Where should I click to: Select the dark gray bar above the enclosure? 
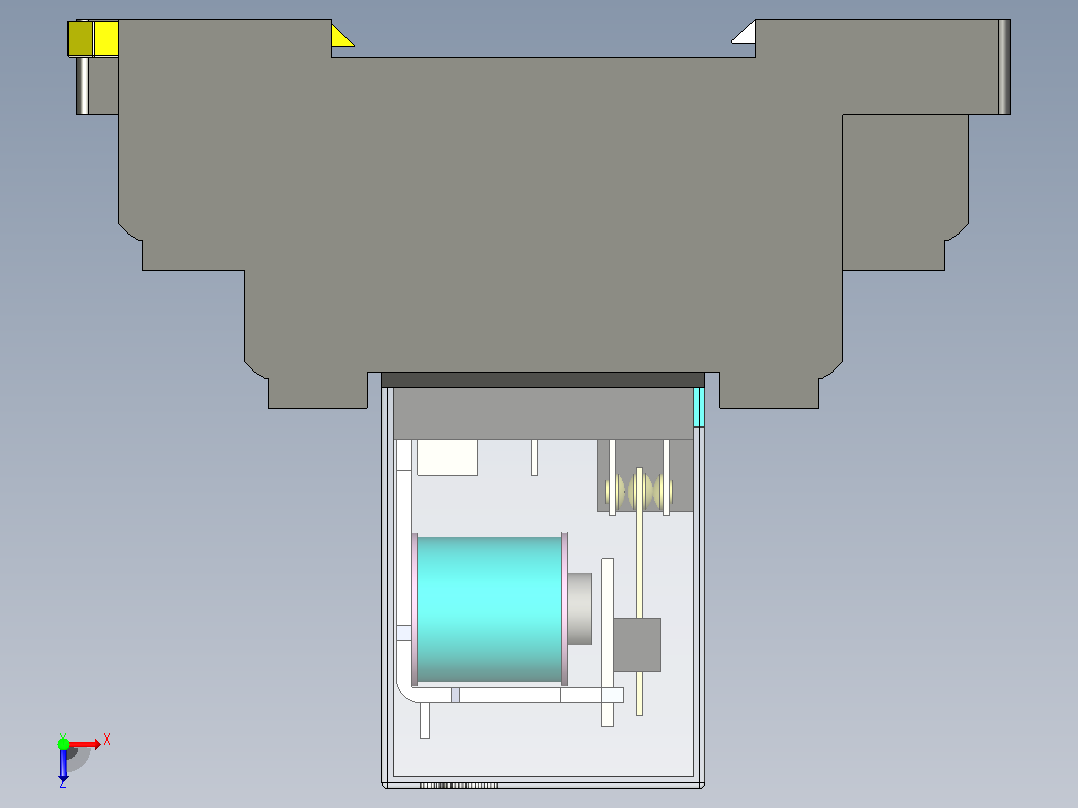[543, 380]
